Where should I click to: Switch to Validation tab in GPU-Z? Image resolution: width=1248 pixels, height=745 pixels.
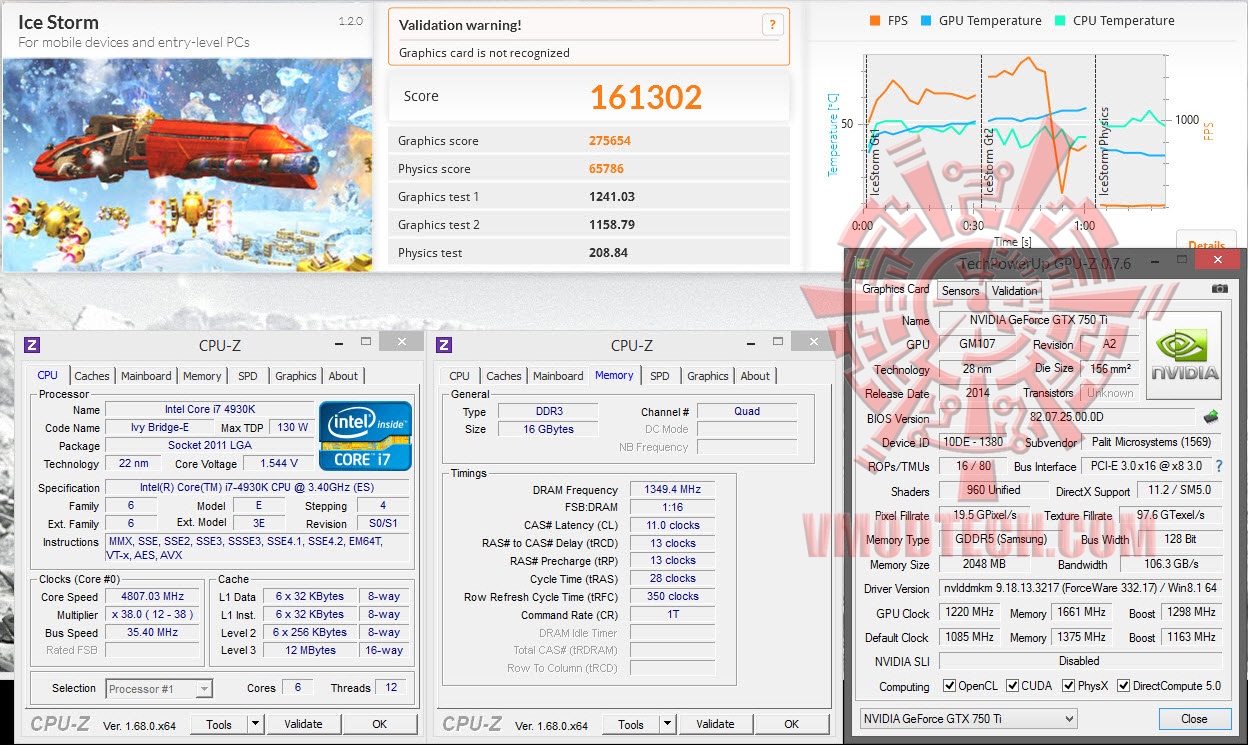1014,291
